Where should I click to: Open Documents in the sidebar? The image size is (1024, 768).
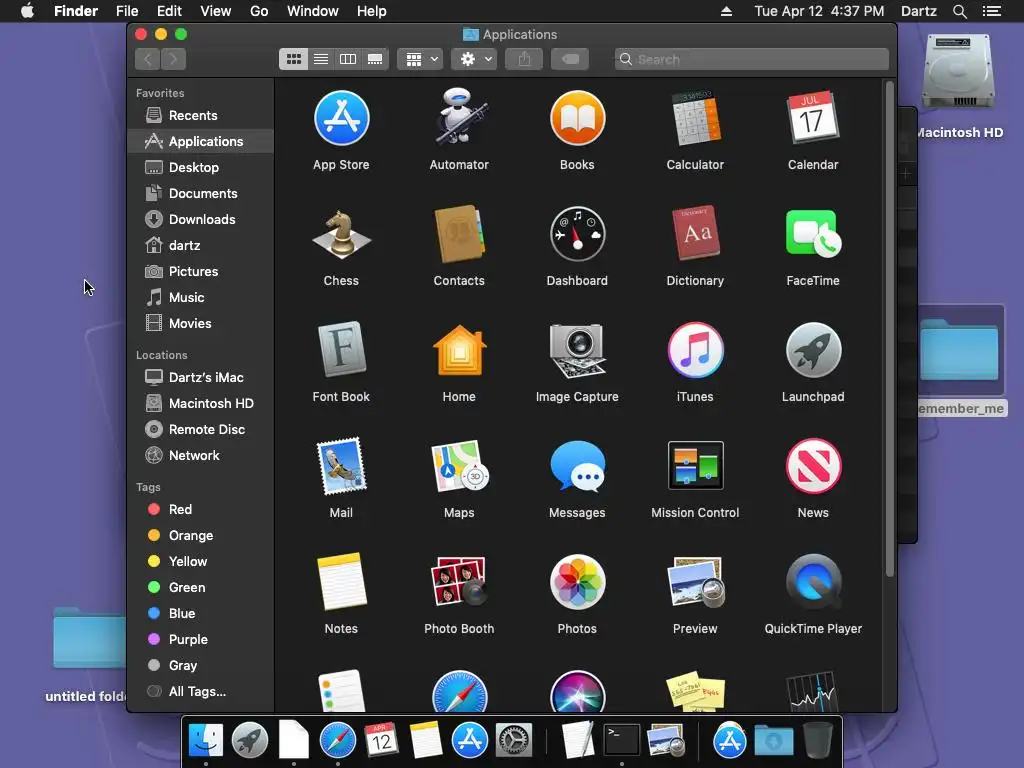(x=200, y=193)
